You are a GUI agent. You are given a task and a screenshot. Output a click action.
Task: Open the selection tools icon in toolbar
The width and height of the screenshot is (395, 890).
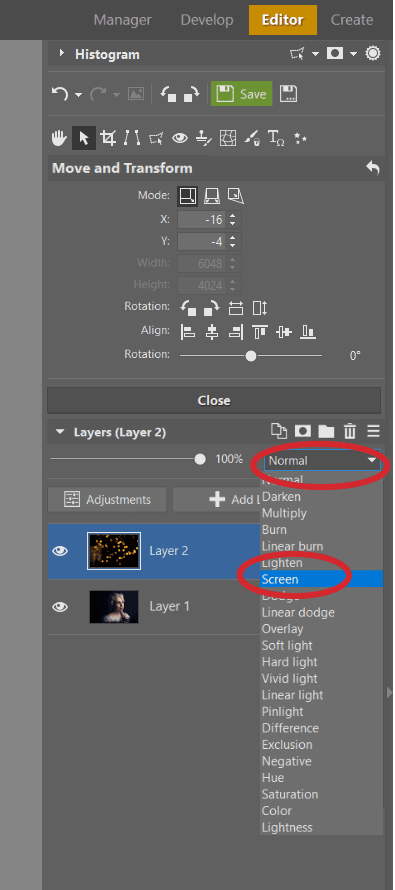pyautogui.click(x=156, y=138)
